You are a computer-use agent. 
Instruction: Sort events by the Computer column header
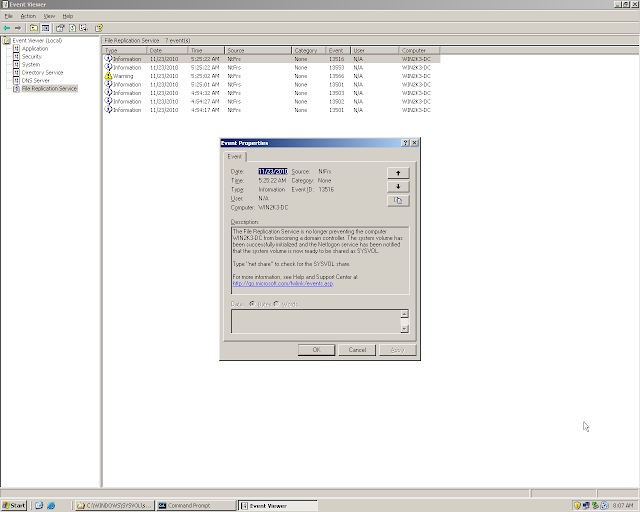pos(420,50)
